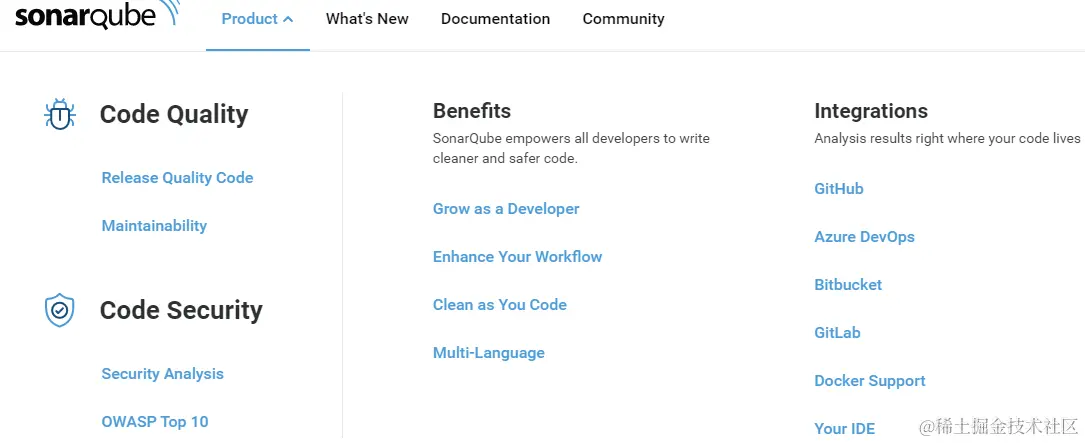Click the Code Security heading
Viewport: 1085px width, 443px height.
pyautogui.click(x=181, y=310)
